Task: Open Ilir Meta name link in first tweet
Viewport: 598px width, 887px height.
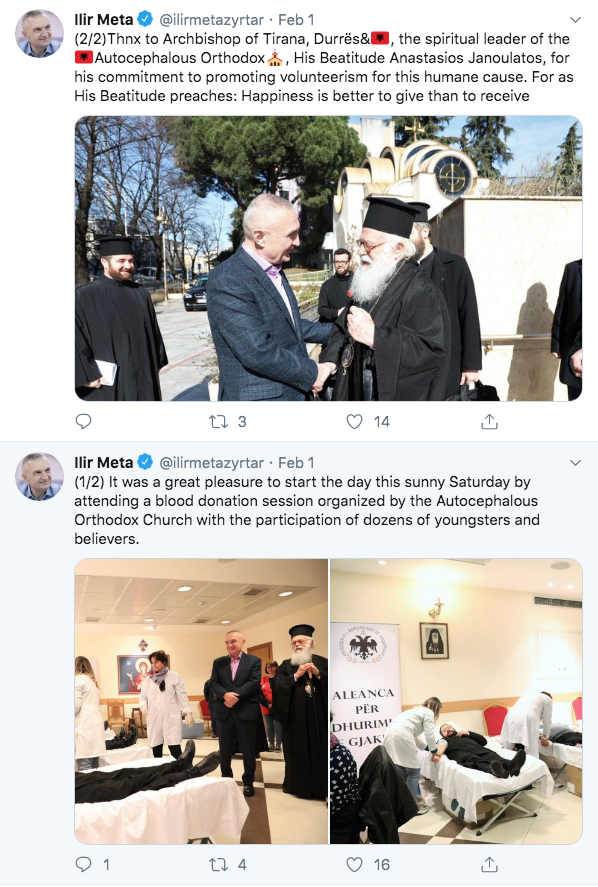Action: click(104, 20)
